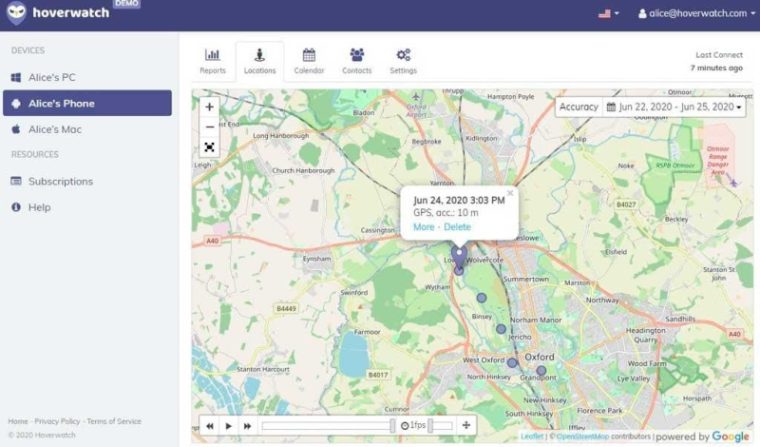
Task: Click the info icon beside Help
Action: click(16, 207)
